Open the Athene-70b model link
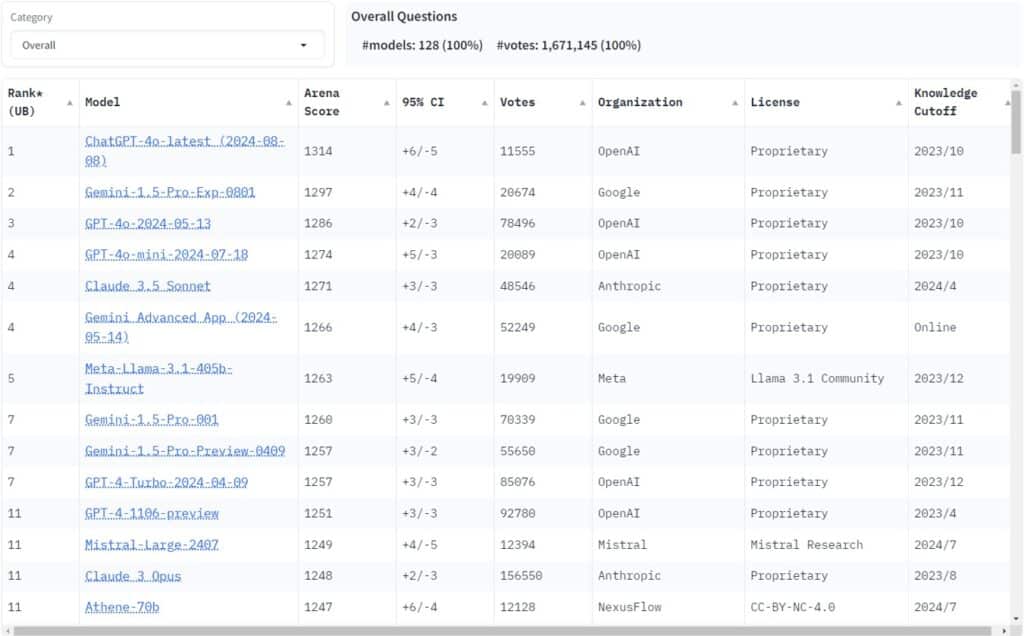The image size is (1024, 636). pos(122,607)
